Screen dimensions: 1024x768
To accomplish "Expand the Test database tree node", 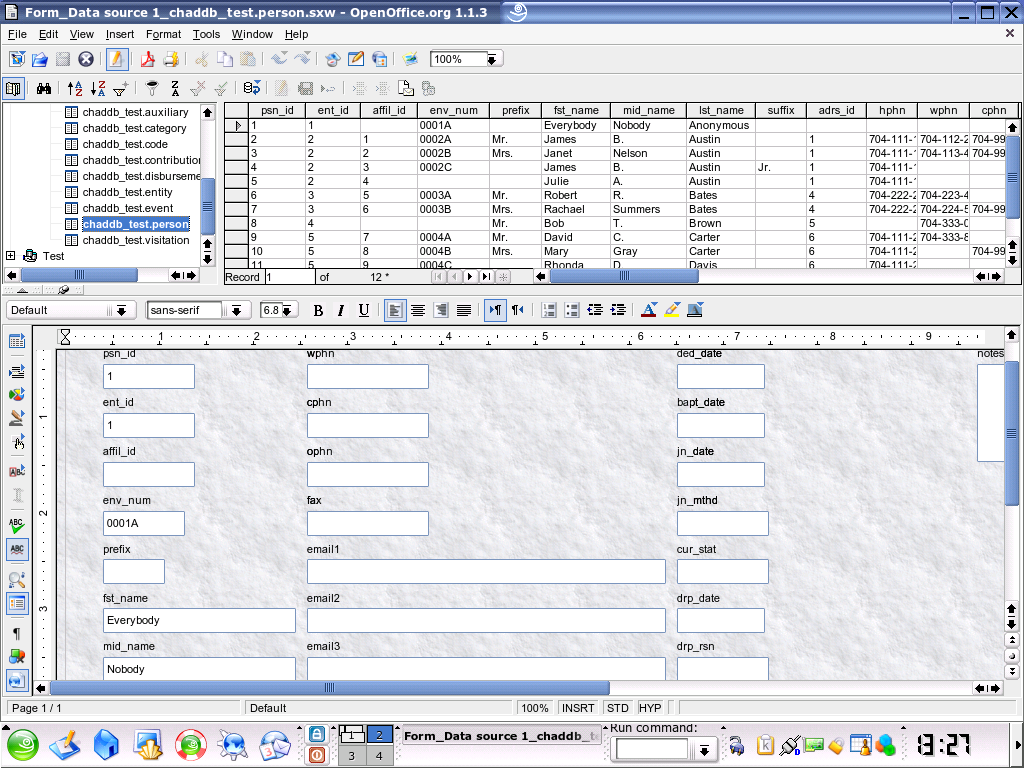I will [11, 256].
